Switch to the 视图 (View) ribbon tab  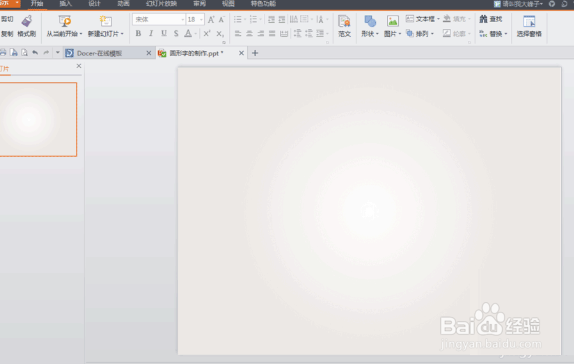(x=228, y=4)
